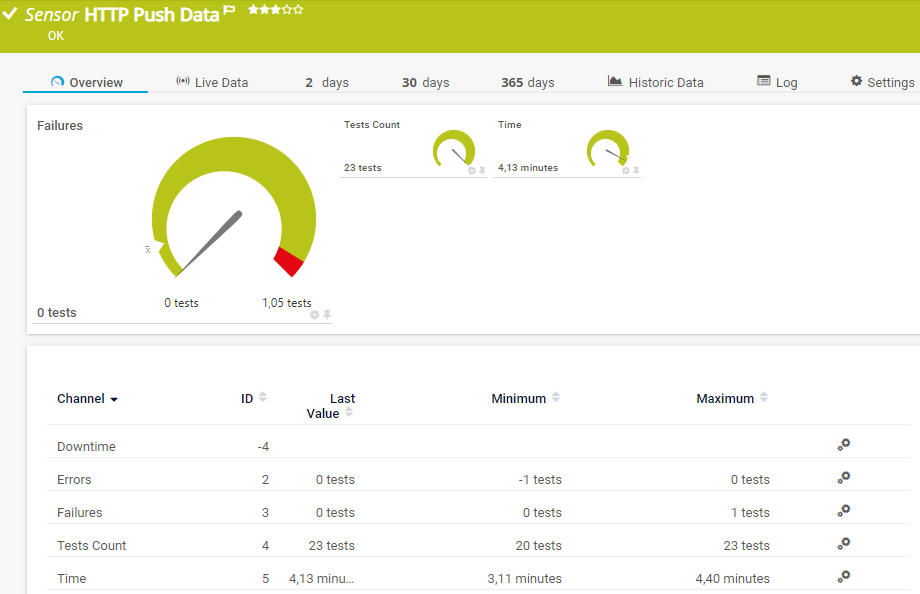Open channel settings for the Time row
Screen dimensions: 920x594
pyautogui.click(x=843, y=578)
